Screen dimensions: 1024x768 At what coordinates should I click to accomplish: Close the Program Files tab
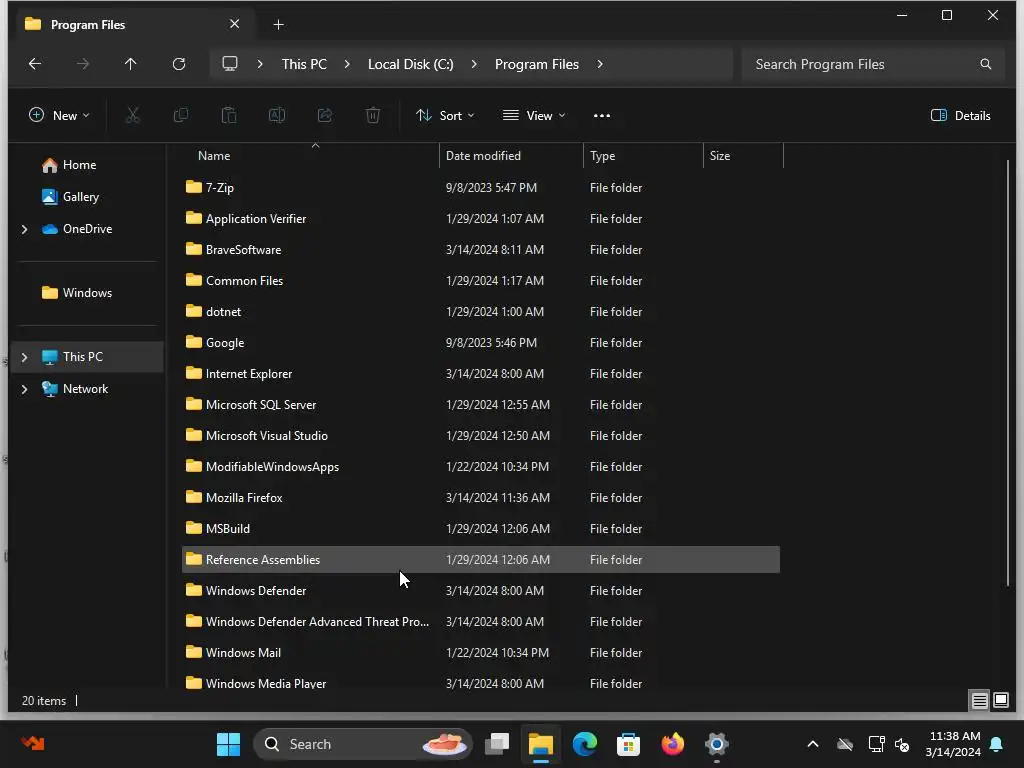click(234, 24)
